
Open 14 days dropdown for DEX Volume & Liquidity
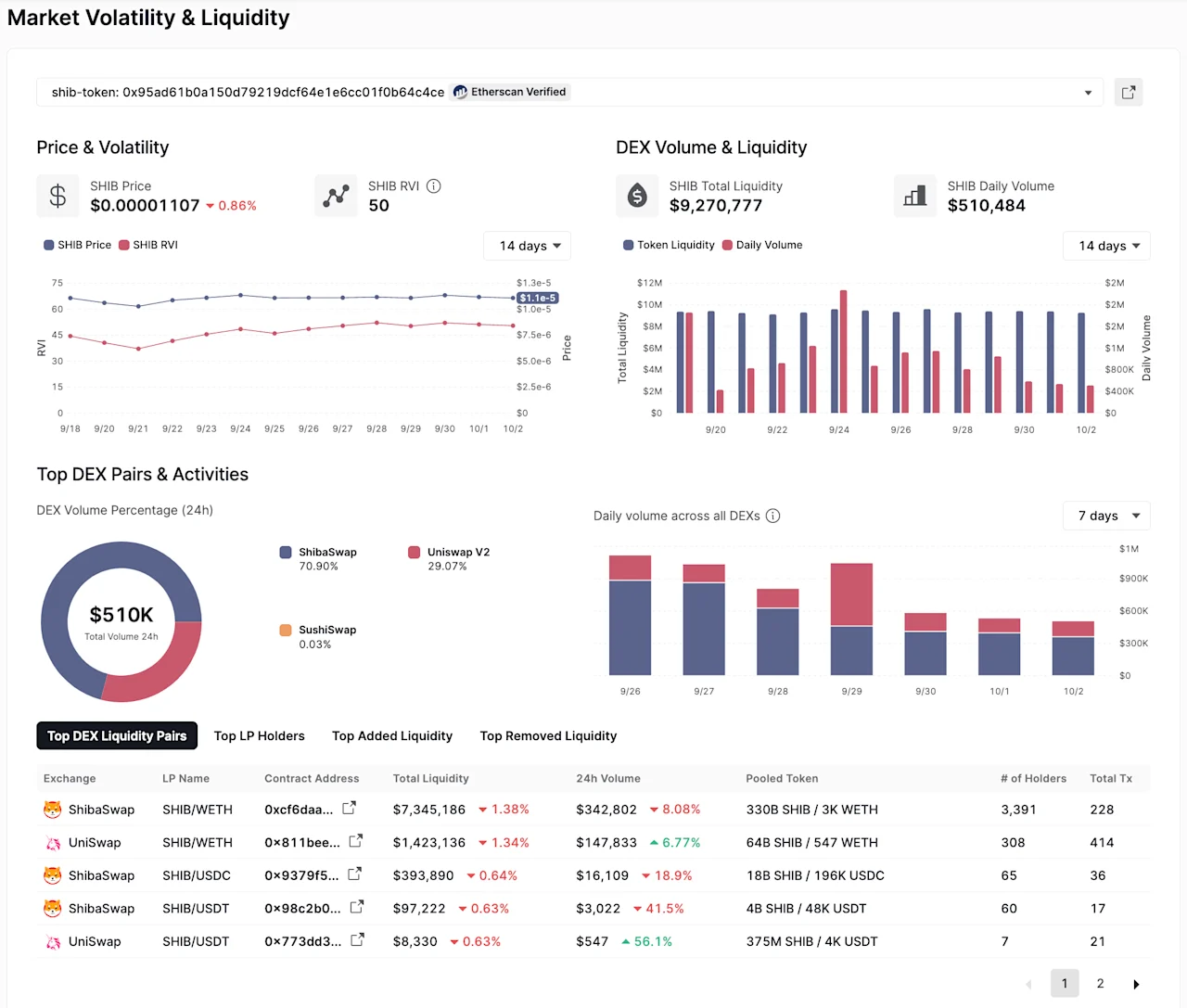[1107, 246]
